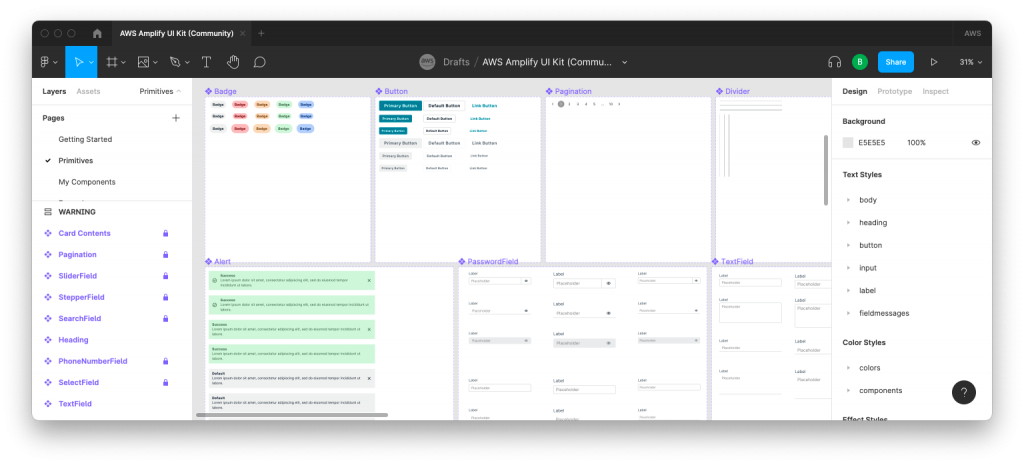Click the green B user avatar
Viewport: 1024px width, 465px height.
tap(860, 62)
